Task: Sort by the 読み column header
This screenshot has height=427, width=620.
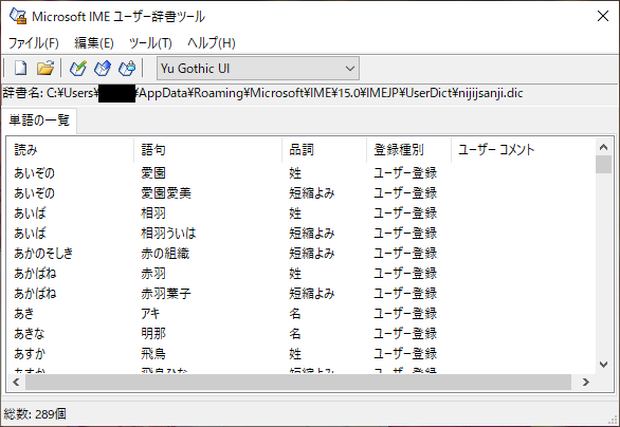Action: (70, 150)
